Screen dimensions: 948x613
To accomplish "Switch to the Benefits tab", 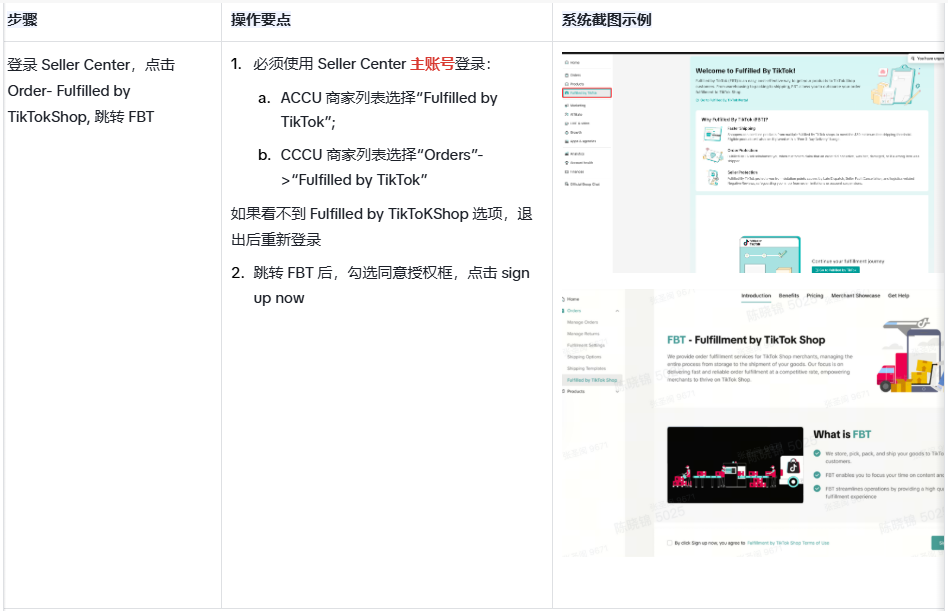I will pyautogui.click(x=789, y=296).
